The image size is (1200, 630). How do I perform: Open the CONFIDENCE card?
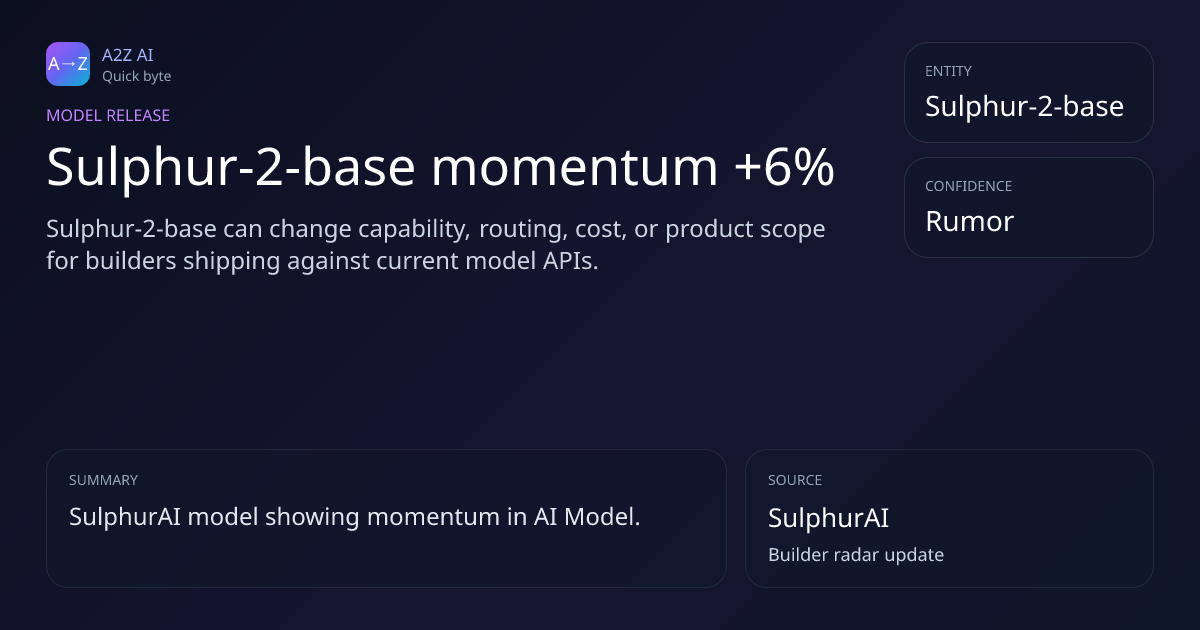[1028, 207]
